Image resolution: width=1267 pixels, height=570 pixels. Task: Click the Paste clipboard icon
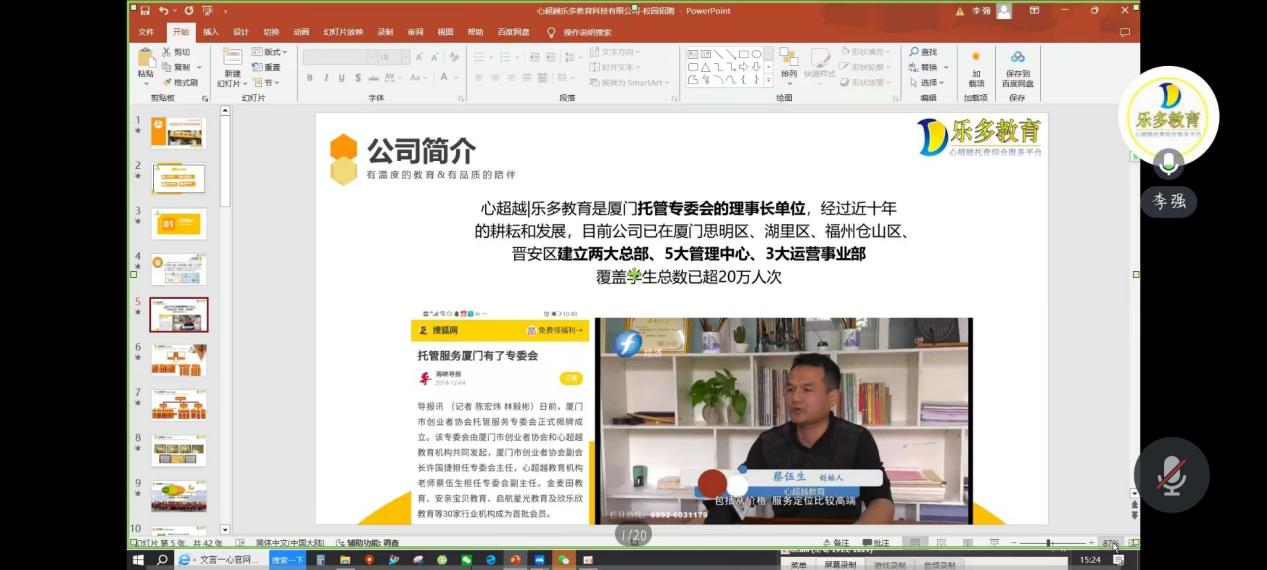[x=146, y=59]
